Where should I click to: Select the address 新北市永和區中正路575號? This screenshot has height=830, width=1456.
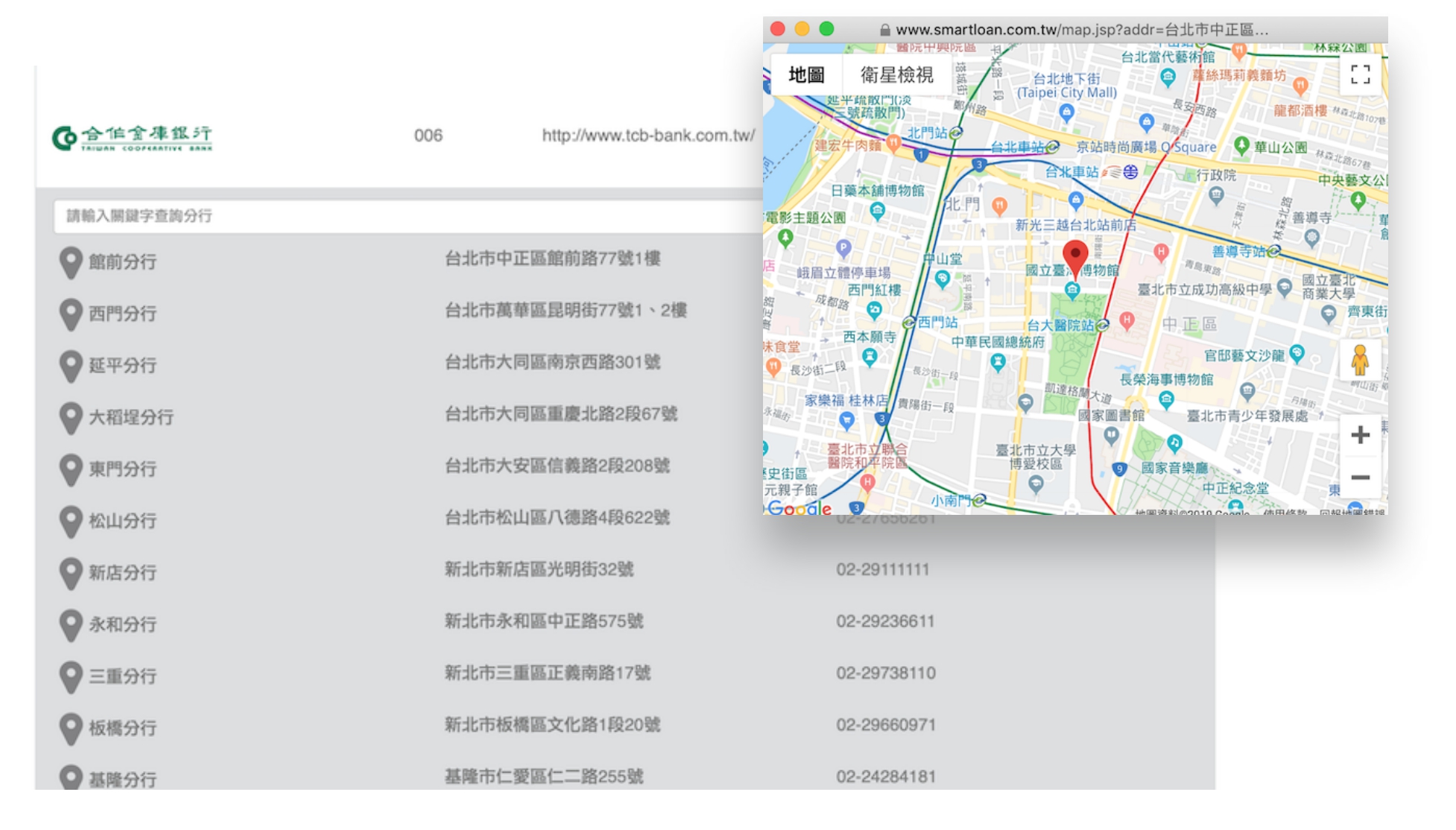tap(544, 621)
